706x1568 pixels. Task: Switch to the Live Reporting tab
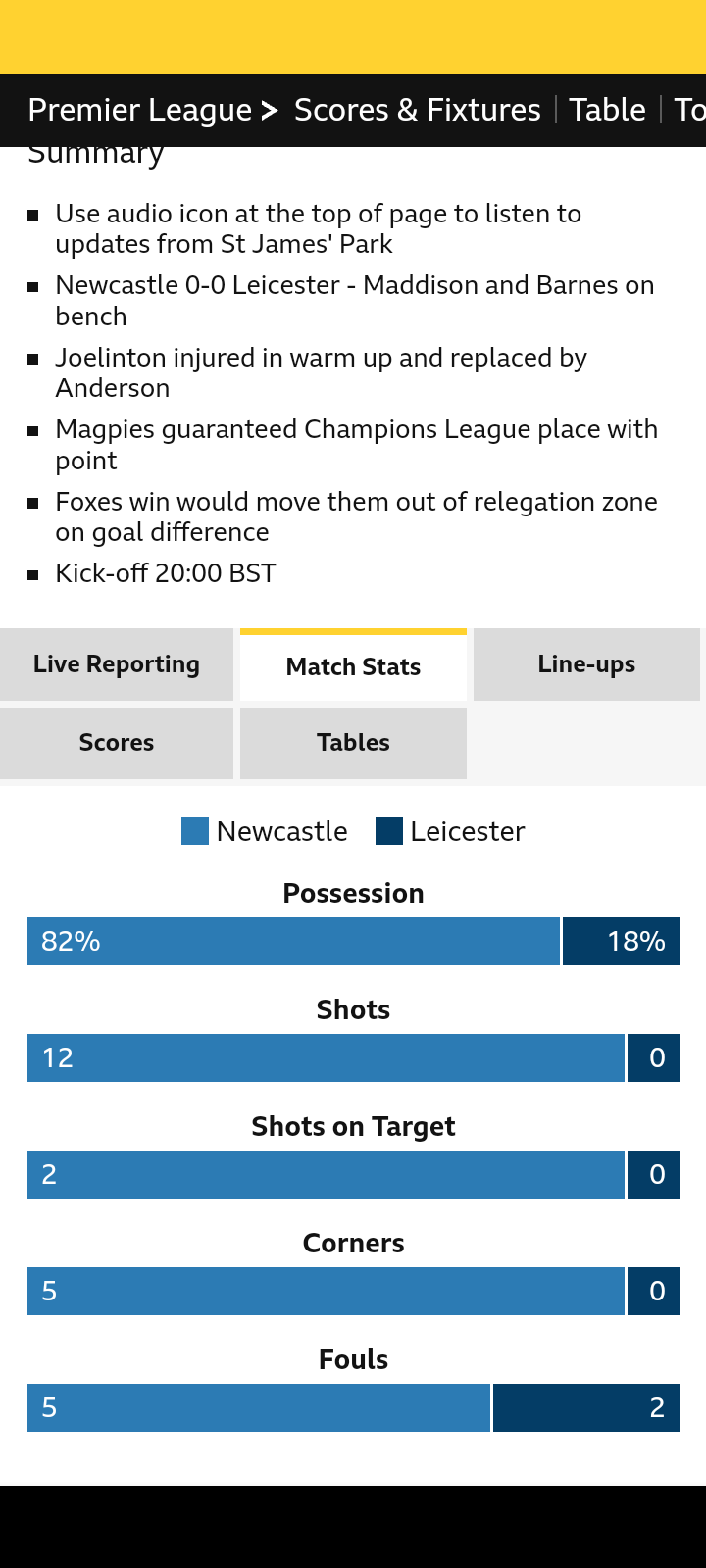(x=117, y=664)
